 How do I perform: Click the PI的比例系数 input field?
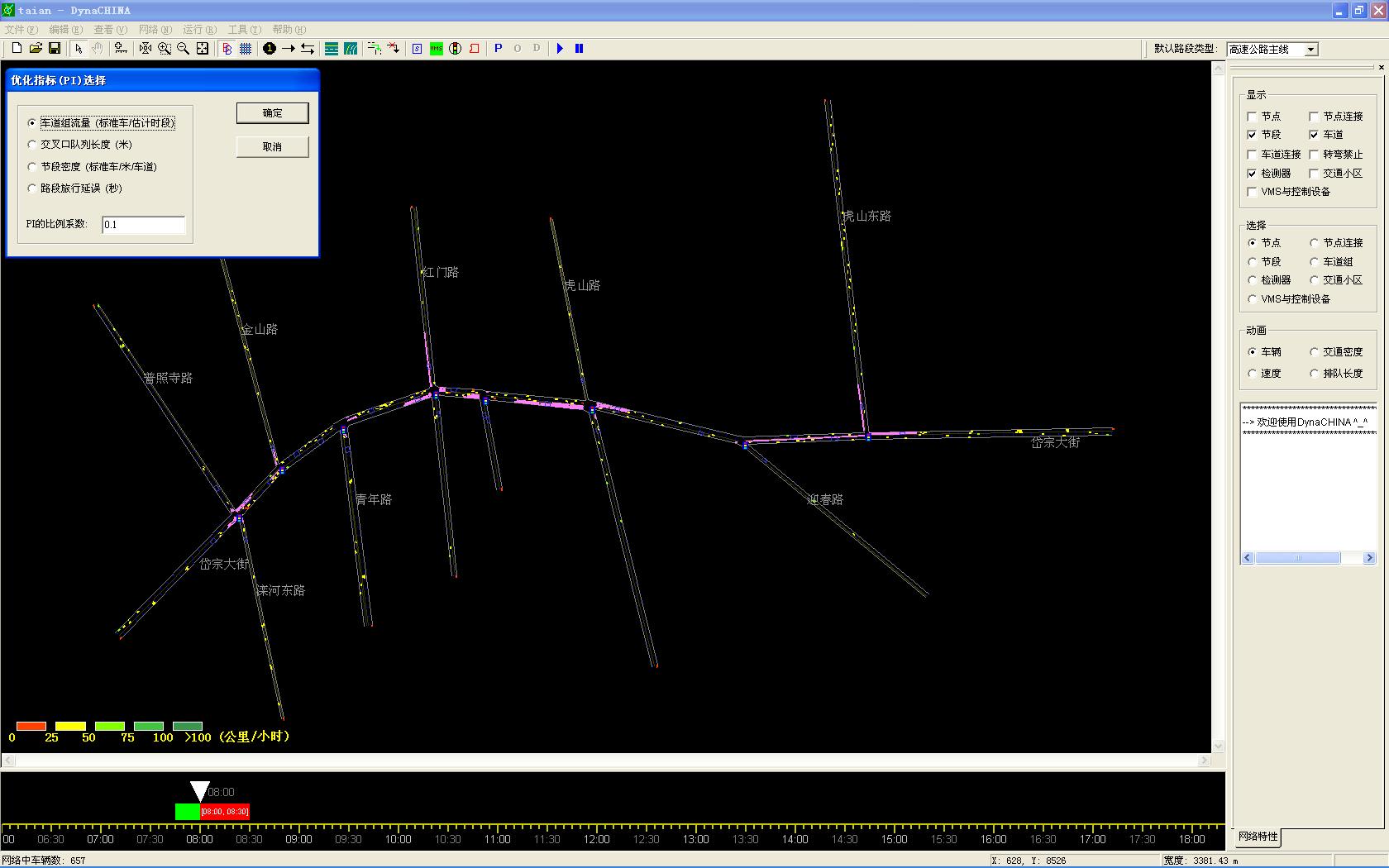(143, 225)
